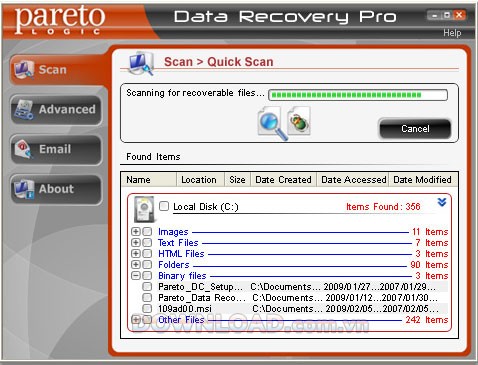Screen dimensions: 478x365
Task: Select the 109ad00.msi file checkbox
Action: click(x=147, y=308)
